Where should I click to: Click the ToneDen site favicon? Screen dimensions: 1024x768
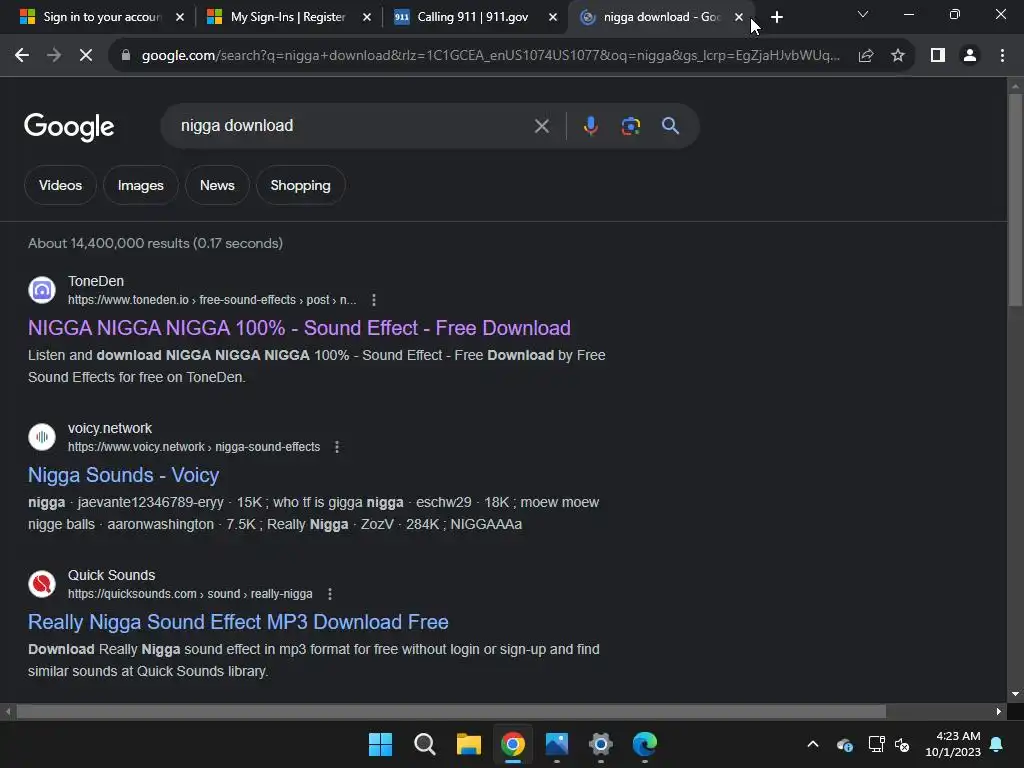[x=42, y=290]
